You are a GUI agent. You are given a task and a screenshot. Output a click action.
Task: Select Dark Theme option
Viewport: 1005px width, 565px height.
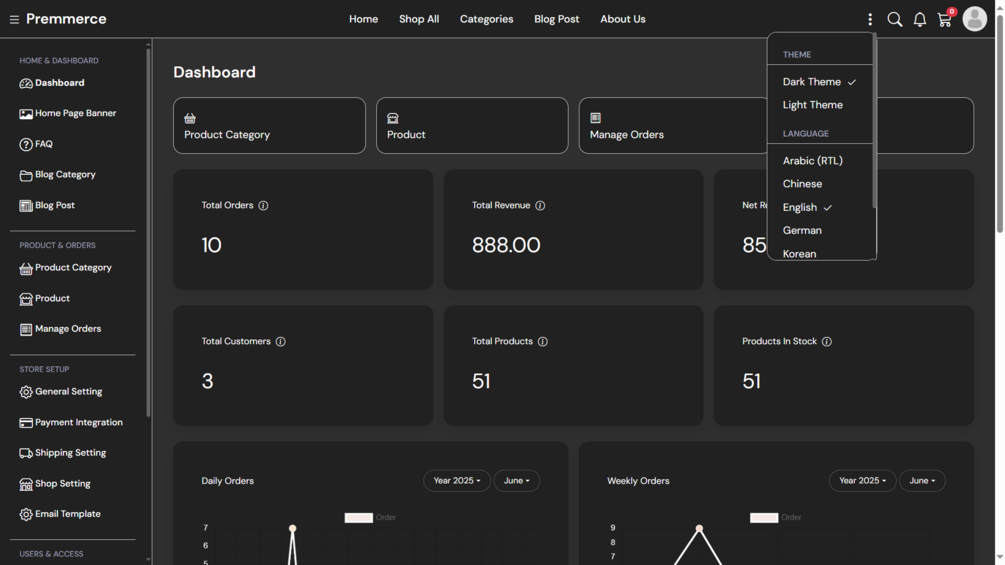pyautogui.click(x=820, y=82)
